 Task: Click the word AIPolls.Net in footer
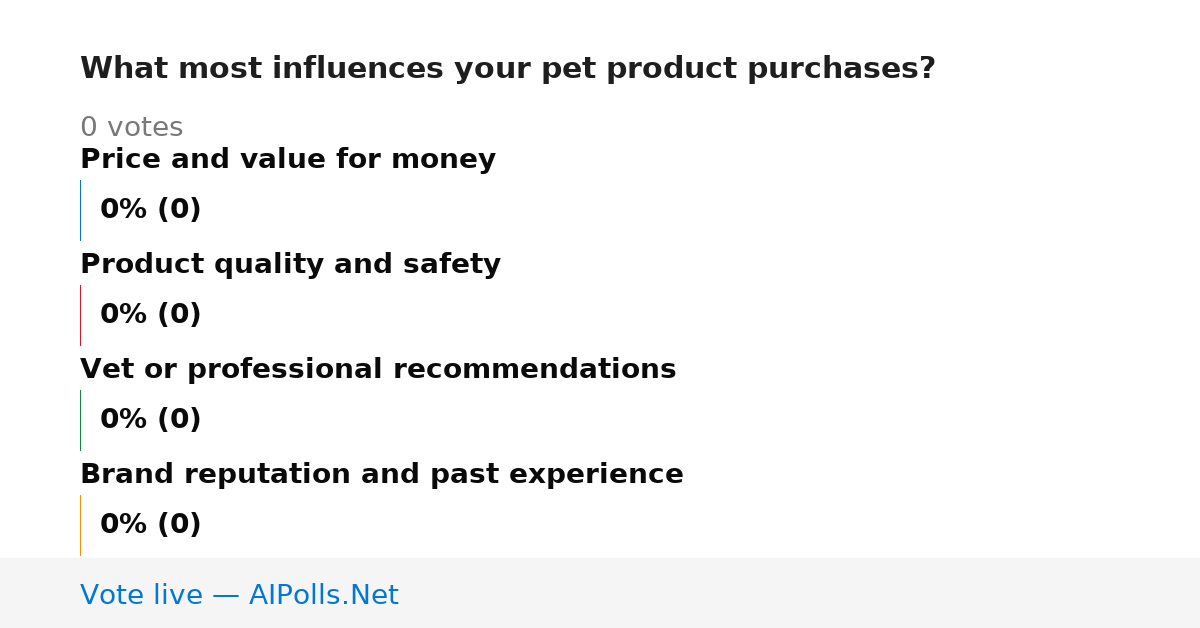[x=323, y=596]
